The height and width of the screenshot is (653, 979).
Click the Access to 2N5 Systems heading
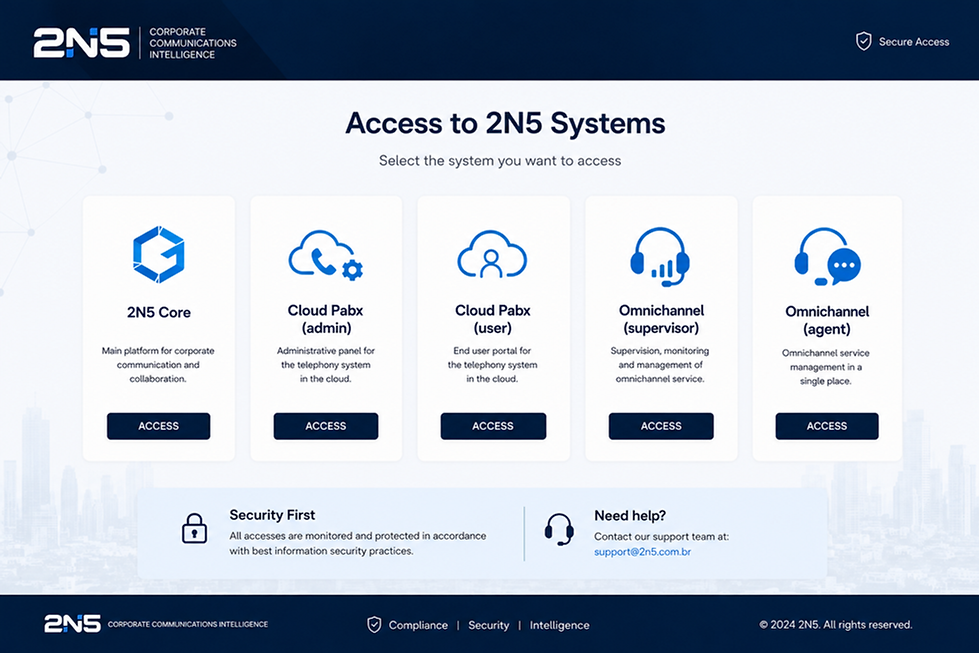pyautogui.click(x=506, y=123)
